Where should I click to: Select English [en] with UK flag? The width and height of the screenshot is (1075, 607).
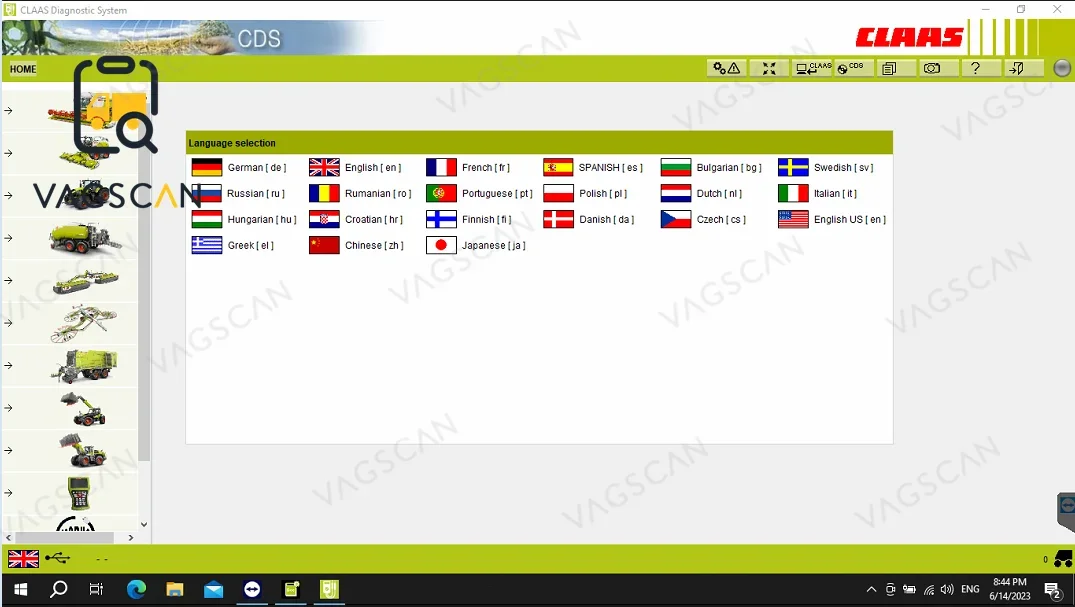click(355, 167)
